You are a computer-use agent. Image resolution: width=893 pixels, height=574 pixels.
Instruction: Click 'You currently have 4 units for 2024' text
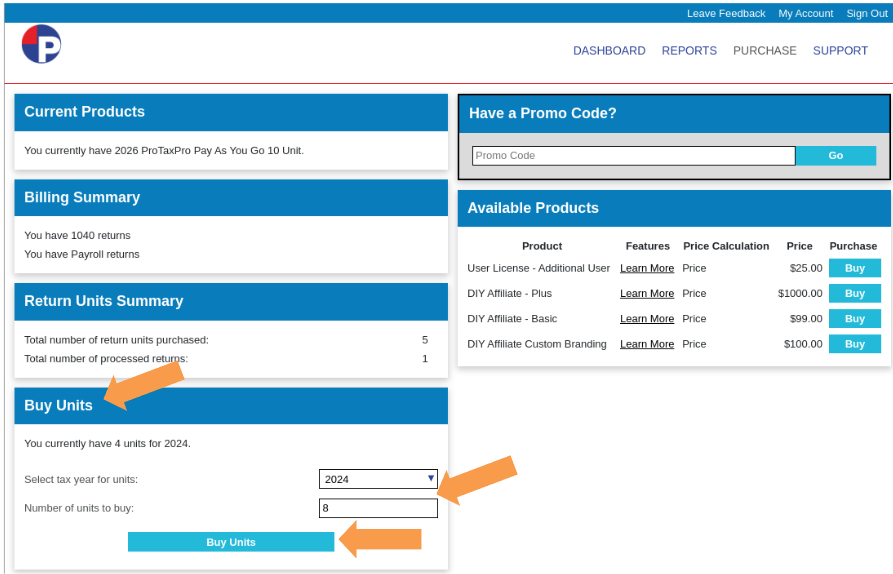108,444
